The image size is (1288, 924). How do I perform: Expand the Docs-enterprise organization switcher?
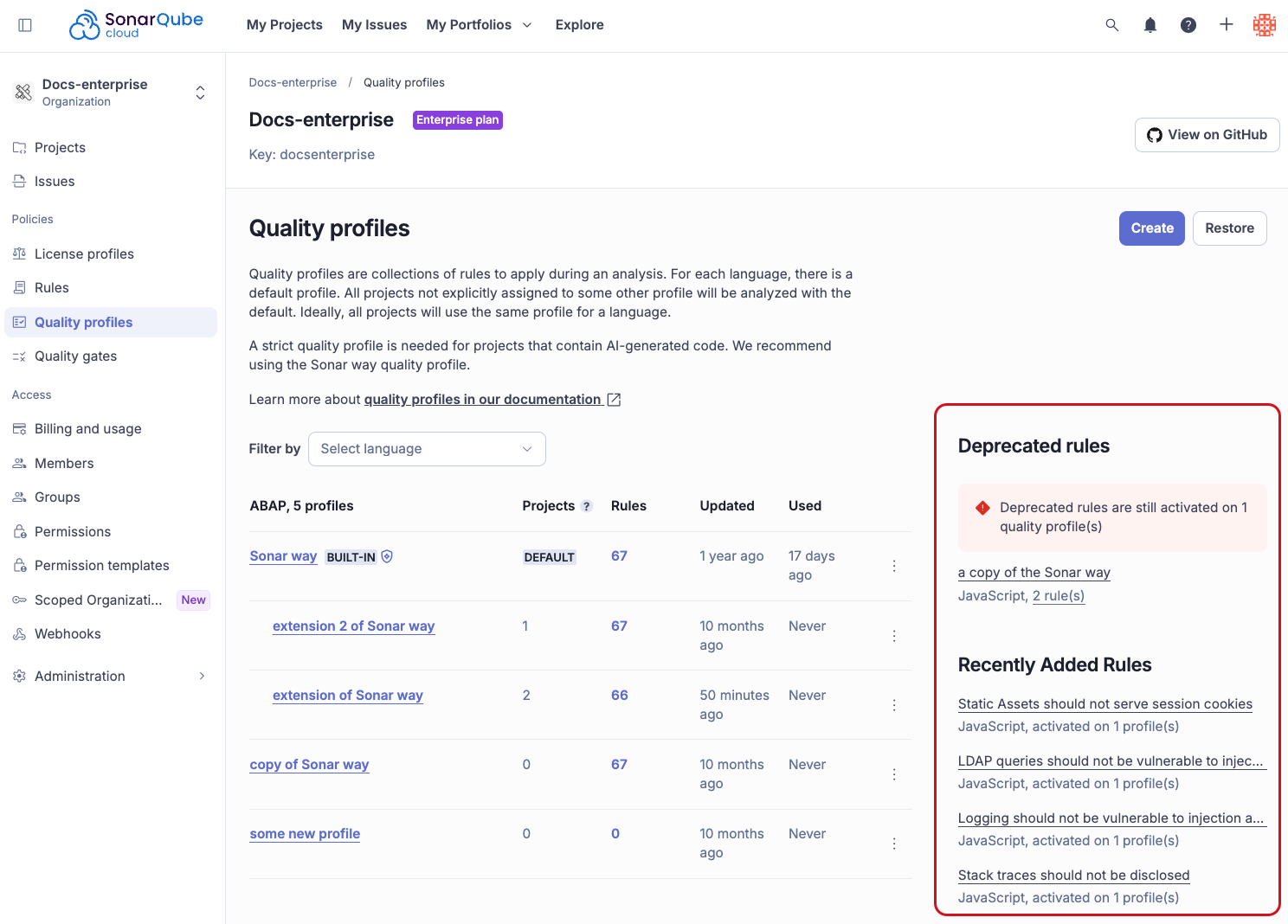point(200,93)
